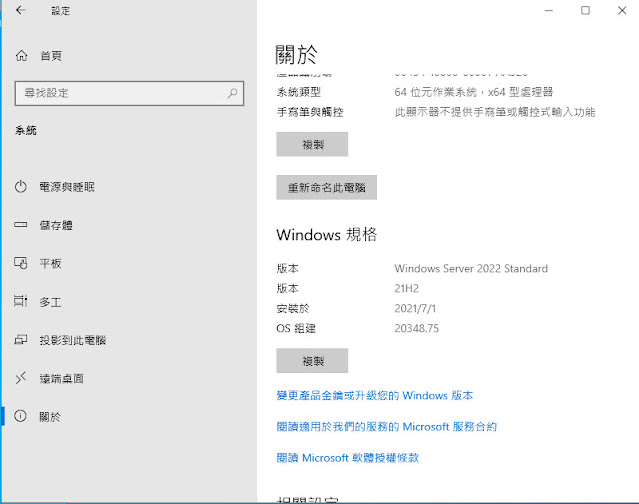Close the 設定 window
Image resolution: width=639 pixels, height=504 pixels.
point(622,11)
